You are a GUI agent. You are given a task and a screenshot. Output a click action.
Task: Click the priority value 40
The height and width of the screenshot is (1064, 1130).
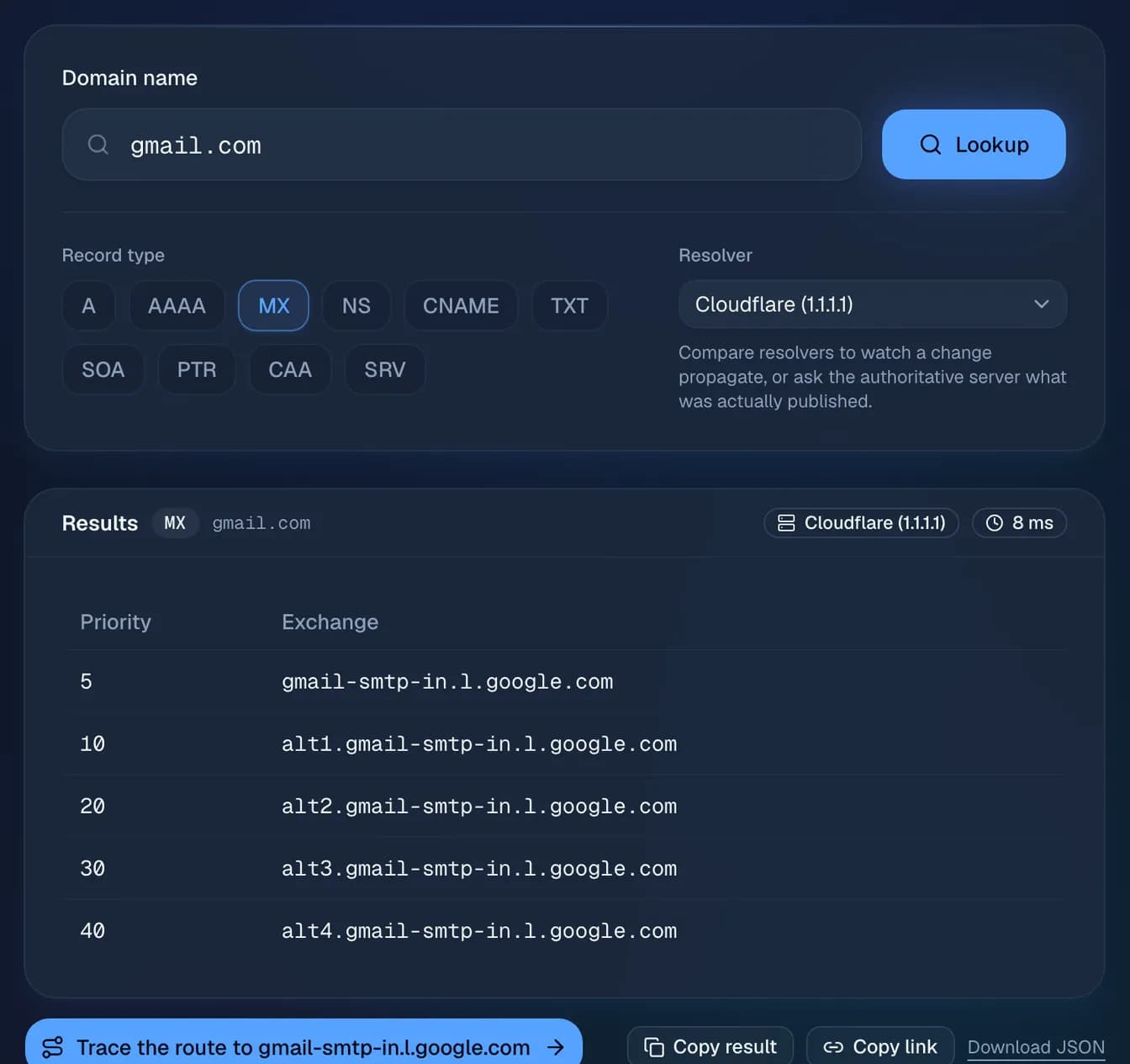92,930
